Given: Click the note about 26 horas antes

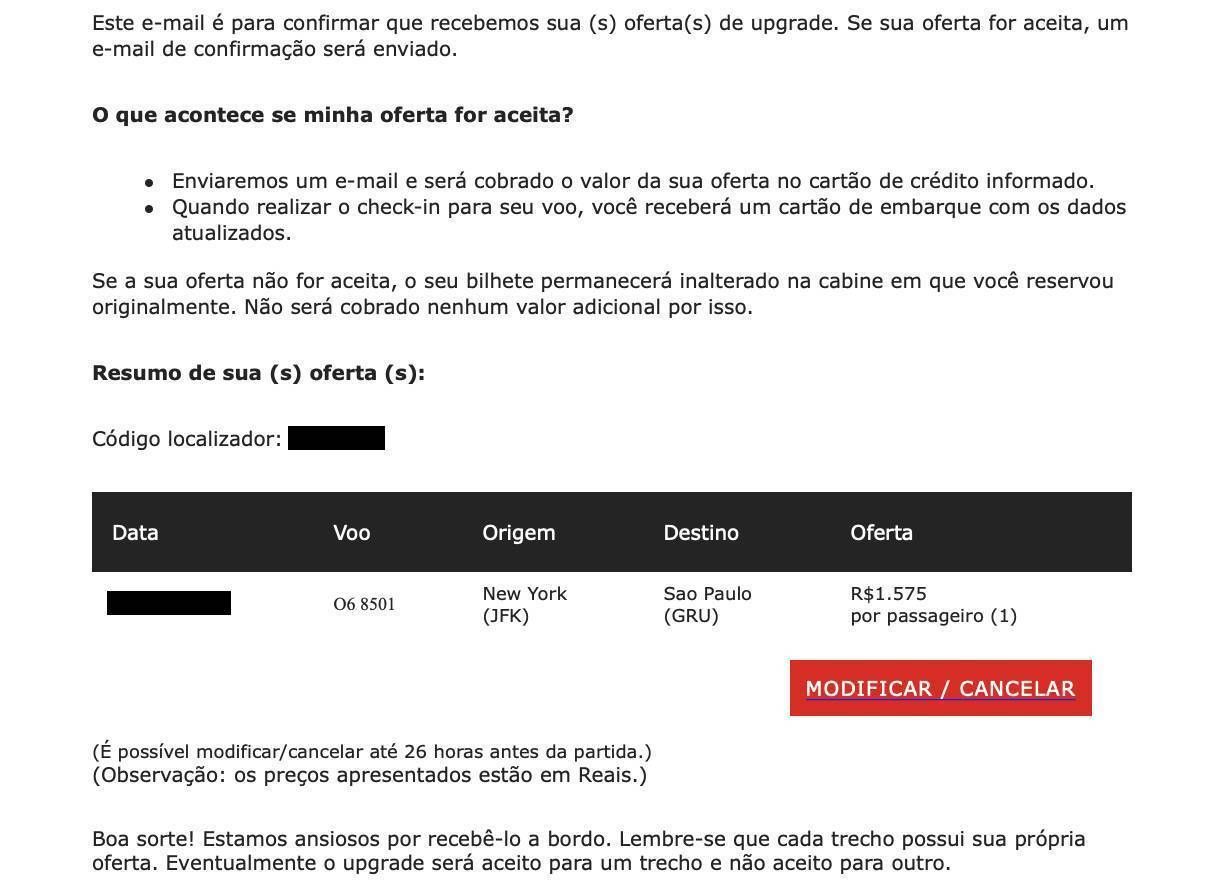Looking at the screenshot, I should coord(372,751).
